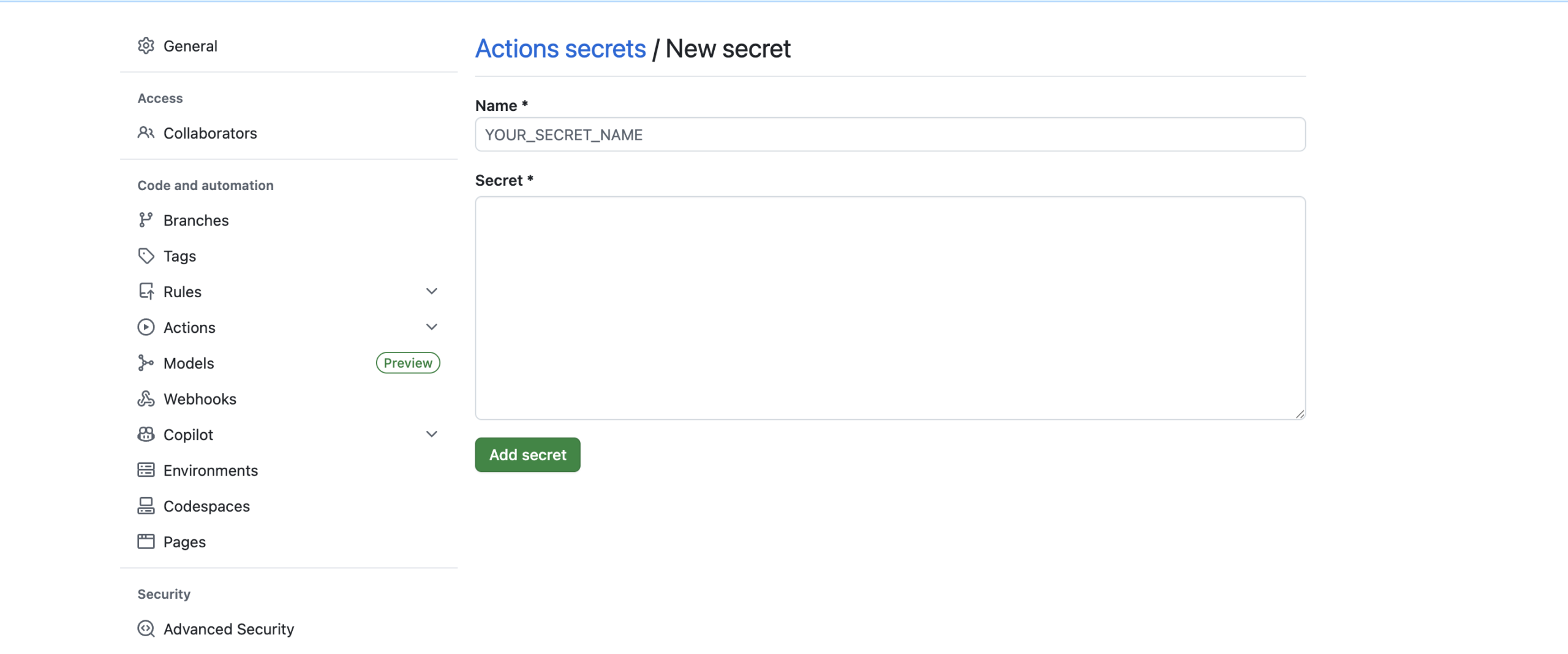Go back to Actions secrets link
The image size is (1568, 654).
click(x=560, y=49)
